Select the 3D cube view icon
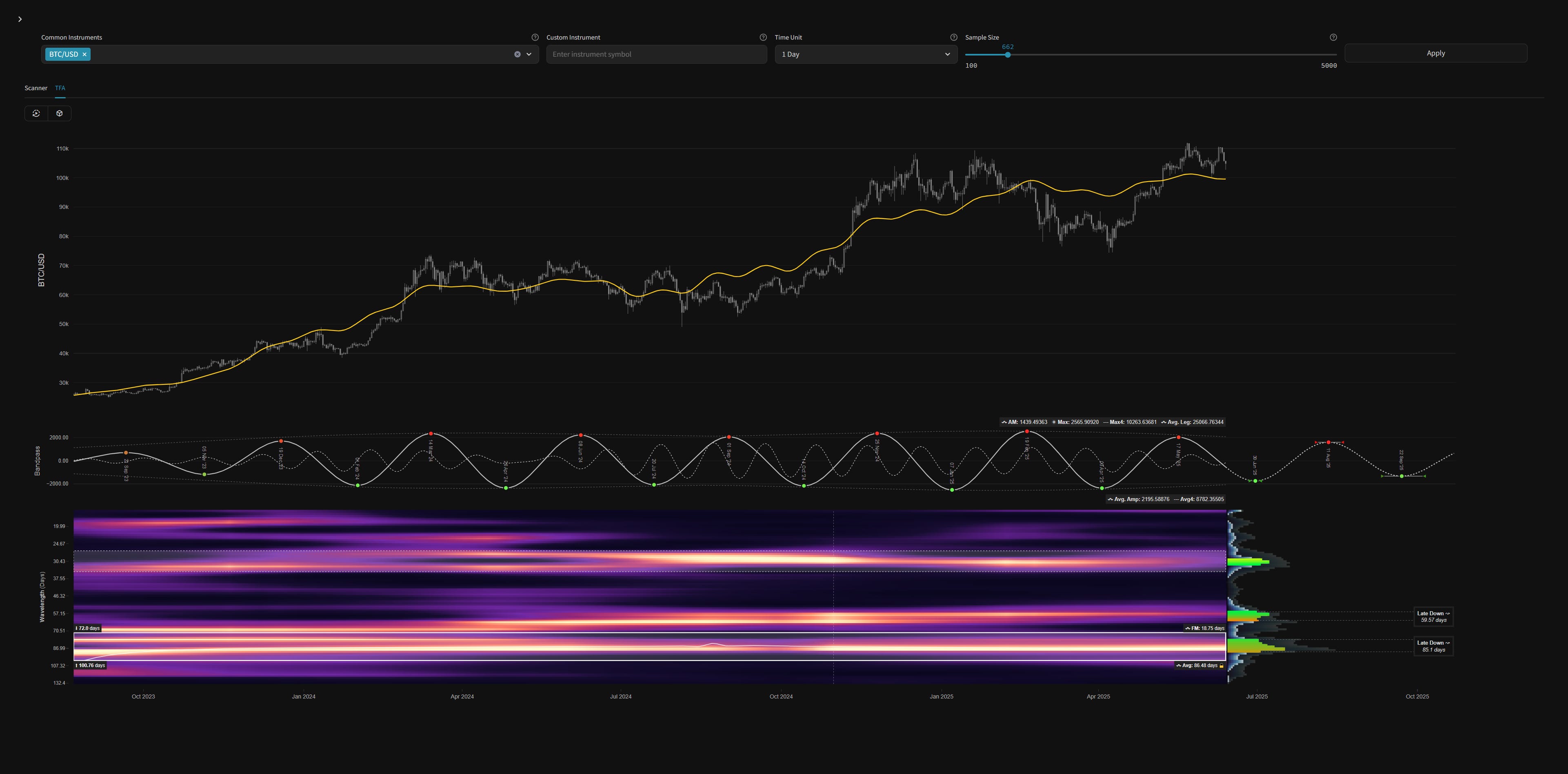 click(x=59, y=113)
